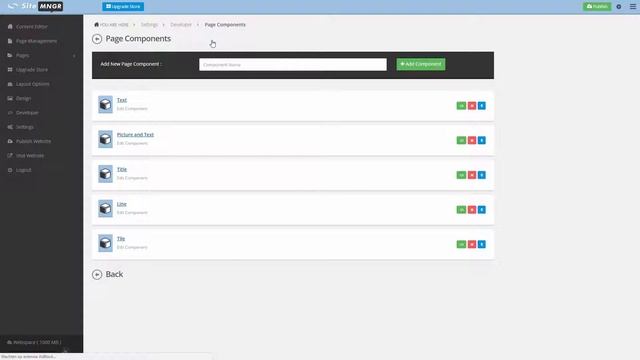Click red delete icon for Picture and Text
This screenshot has width=640, height=360.
[472, 140]
